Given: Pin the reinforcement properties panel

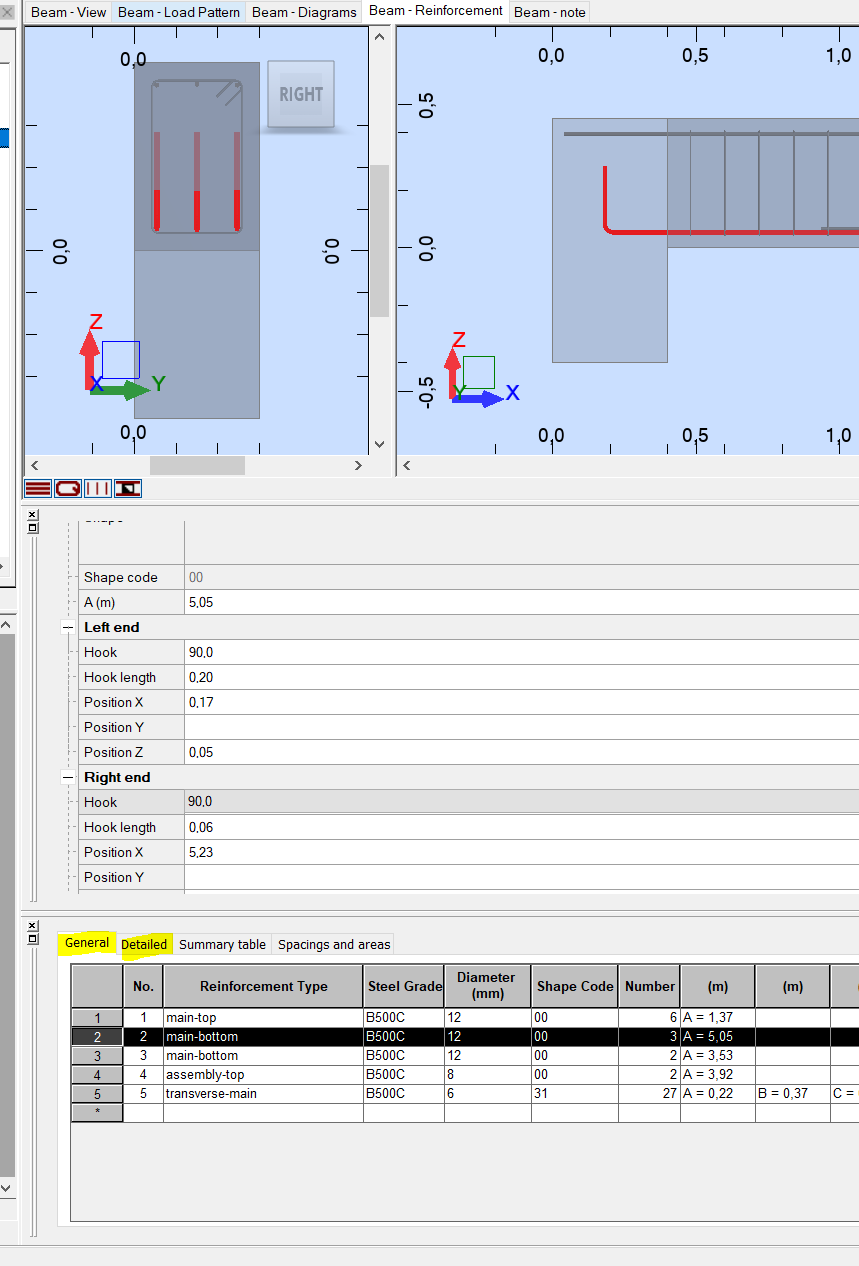Looking at the screenshot, I should [31, 528].
